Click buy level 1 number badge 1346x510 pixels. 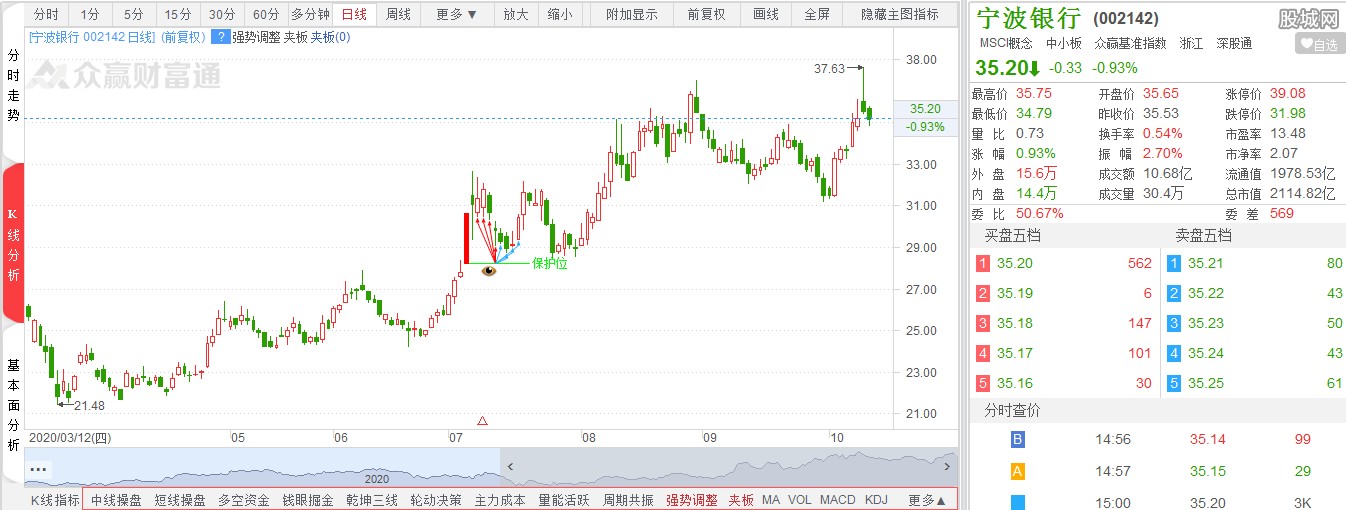[x=983, y=264]
